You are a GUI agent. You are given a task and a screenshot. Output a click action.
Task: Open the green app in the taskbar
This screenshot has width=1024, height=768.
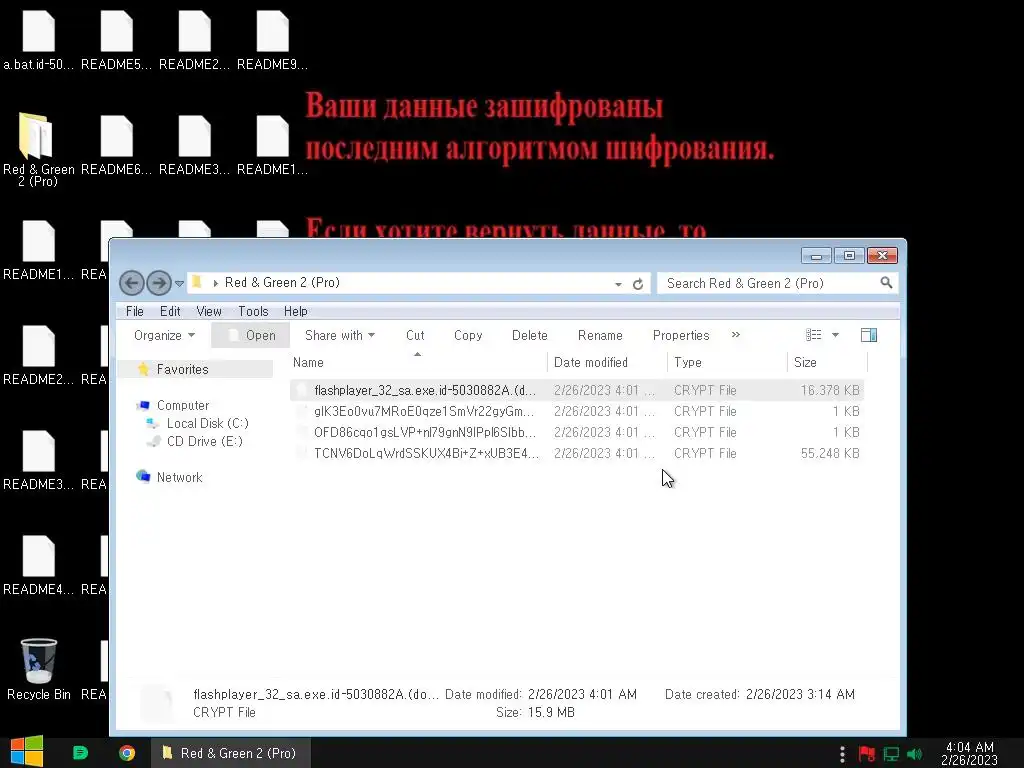pos(80,753)
